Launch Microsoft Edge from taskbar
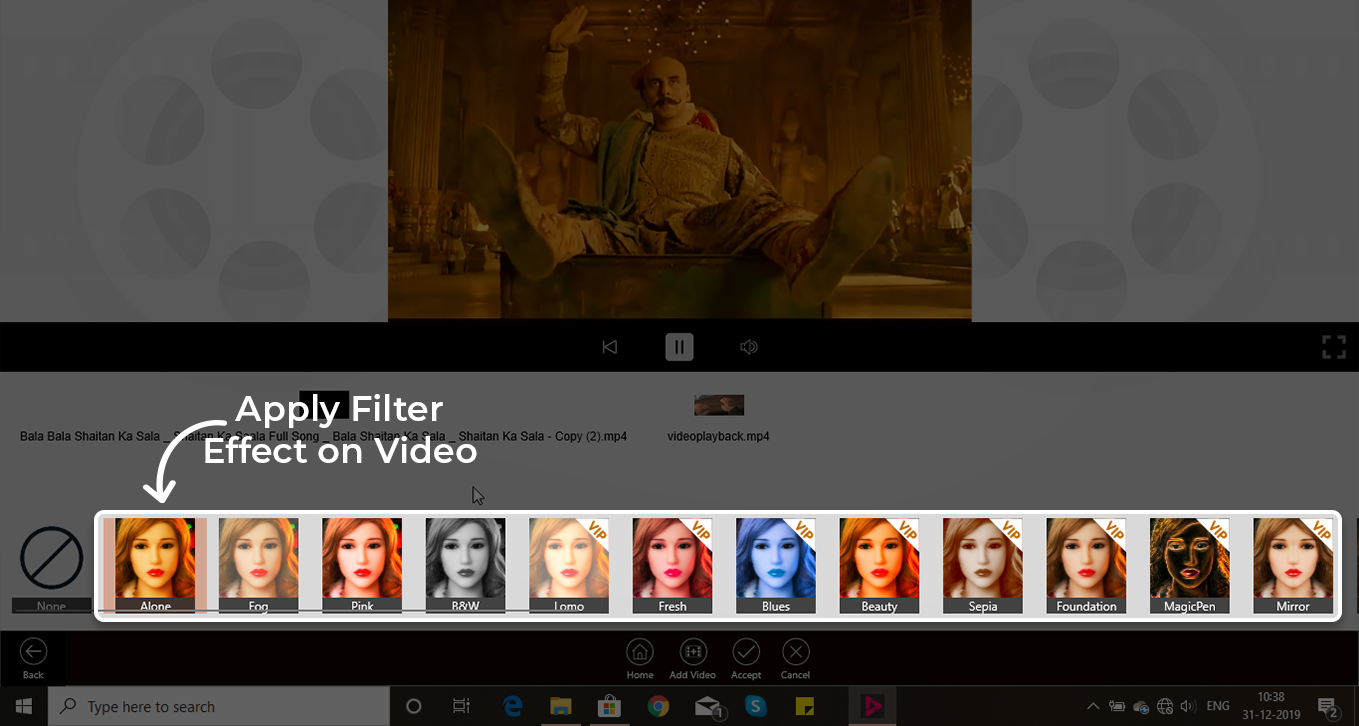Viewport: 1359px width, 726px height. pos(513,706)
